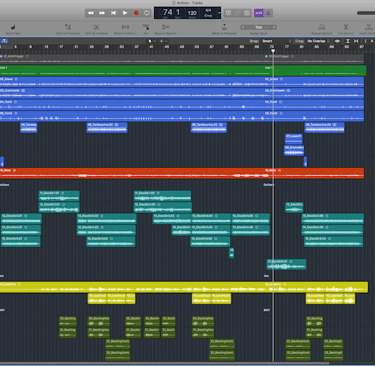Select the 06_Tambourine.04 audio region
Screen dimensions: 375x366
tap(325, 128)
